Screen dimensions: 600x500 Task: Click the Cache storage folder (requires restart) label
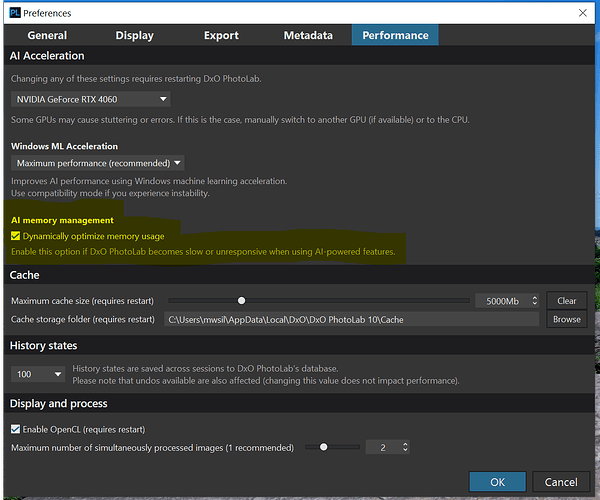83,319
